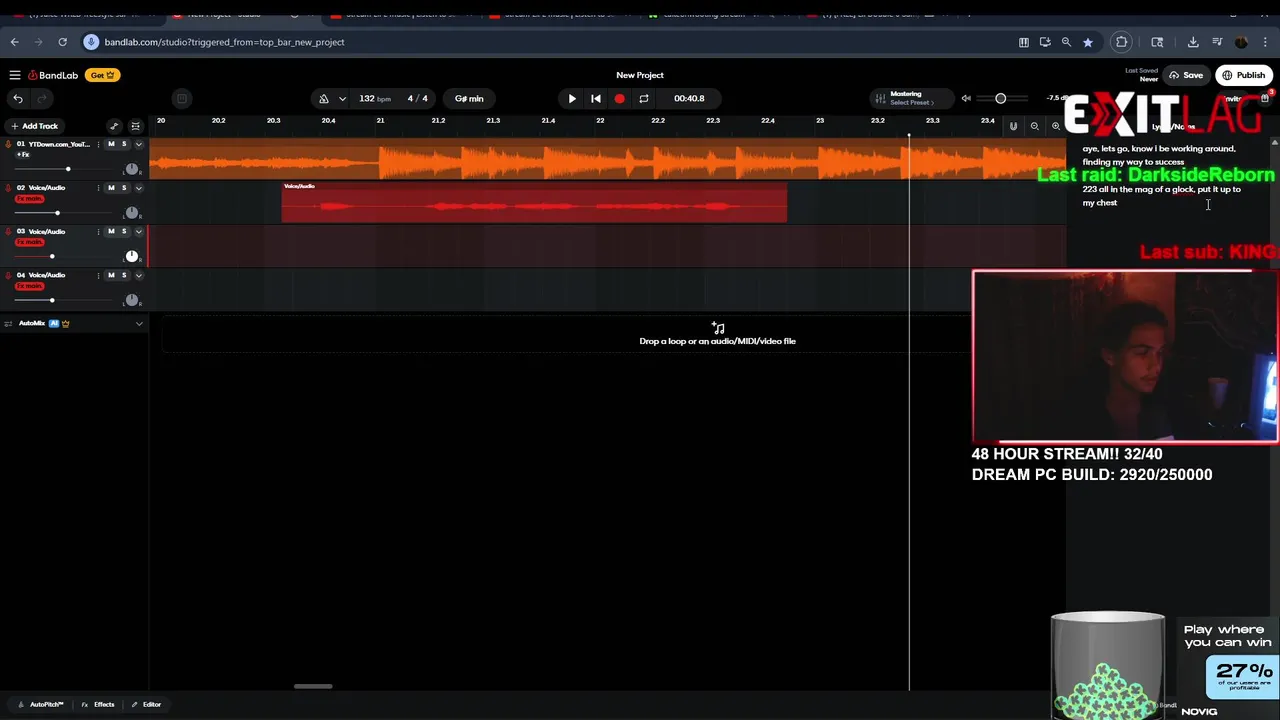
Task: Solo track 03 Voice/Audio
Action: point(124,232)
